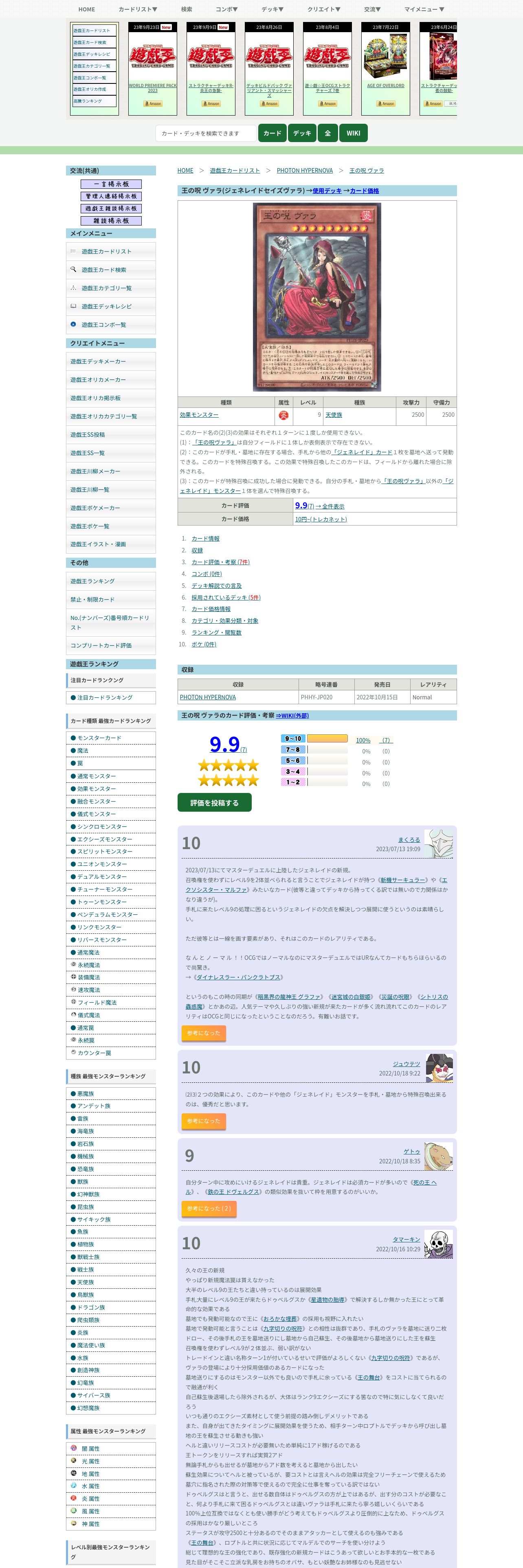Expand the デッキ▼ navigation dropdown
523x1568 pixels.
pyautogui.click(x=273, y=9)
